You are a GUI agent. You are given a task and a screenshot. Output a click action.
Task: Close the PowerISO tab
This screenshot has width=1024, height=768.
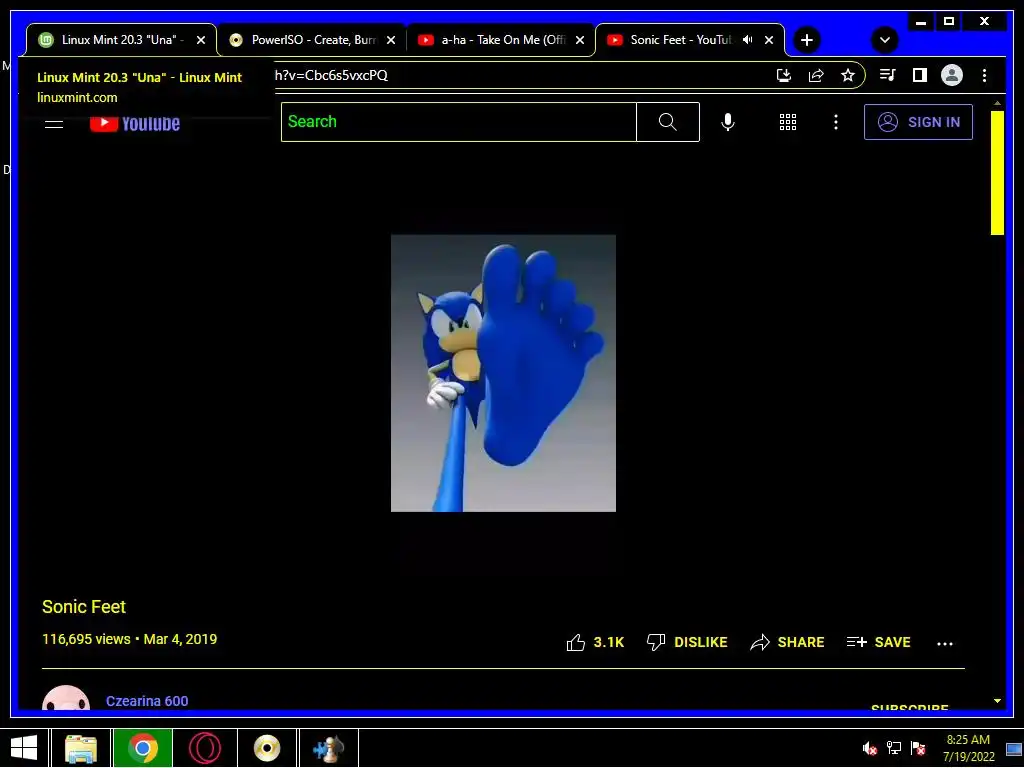[x=391, y=40]
